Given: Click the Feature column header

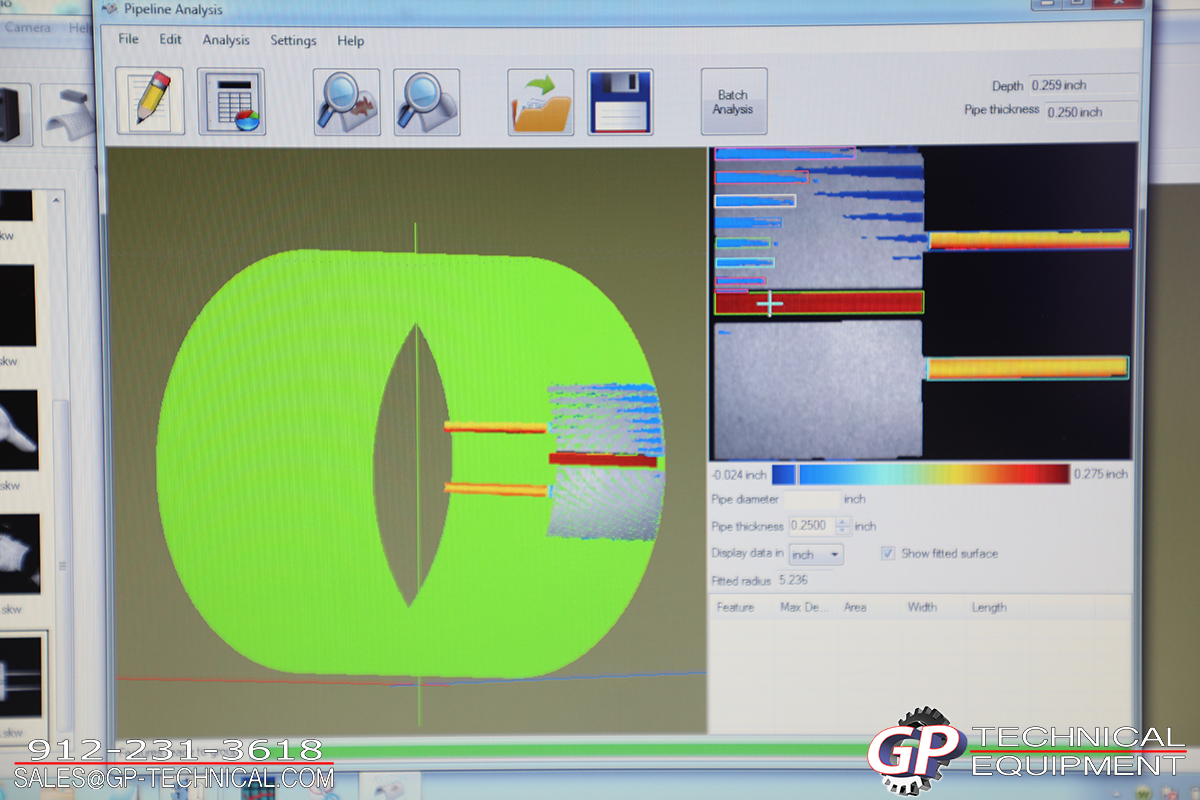Looking at the screenshot, I should [735, 607].
